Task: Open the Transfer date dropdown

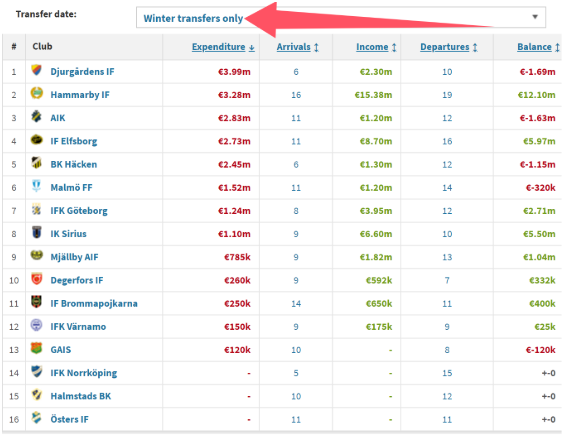Action: [341, 17]
